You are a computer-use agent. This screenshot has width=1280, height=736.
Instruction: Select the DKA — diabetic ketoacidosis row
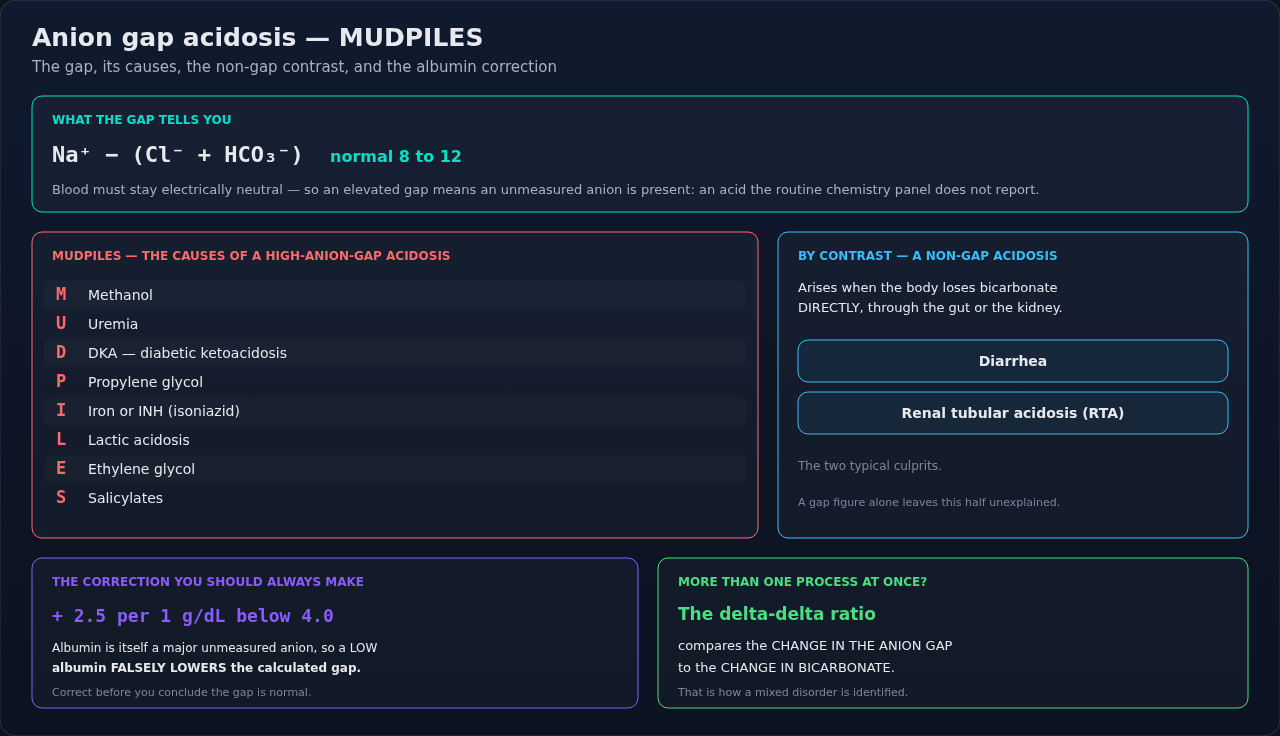click(395, 353)
